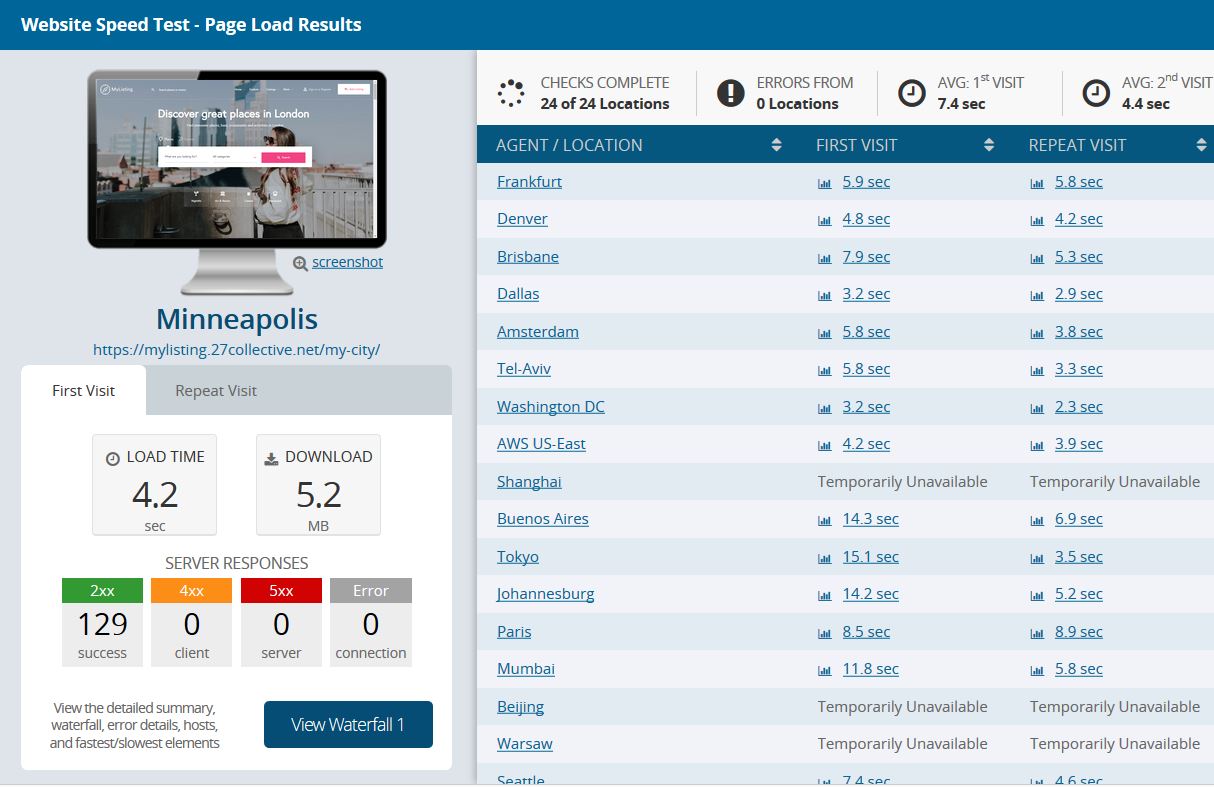Viewport: 1214px width, 787px height.
Task: Click the chart icon next to Frankfurt first visit
Action: (825, 183)
